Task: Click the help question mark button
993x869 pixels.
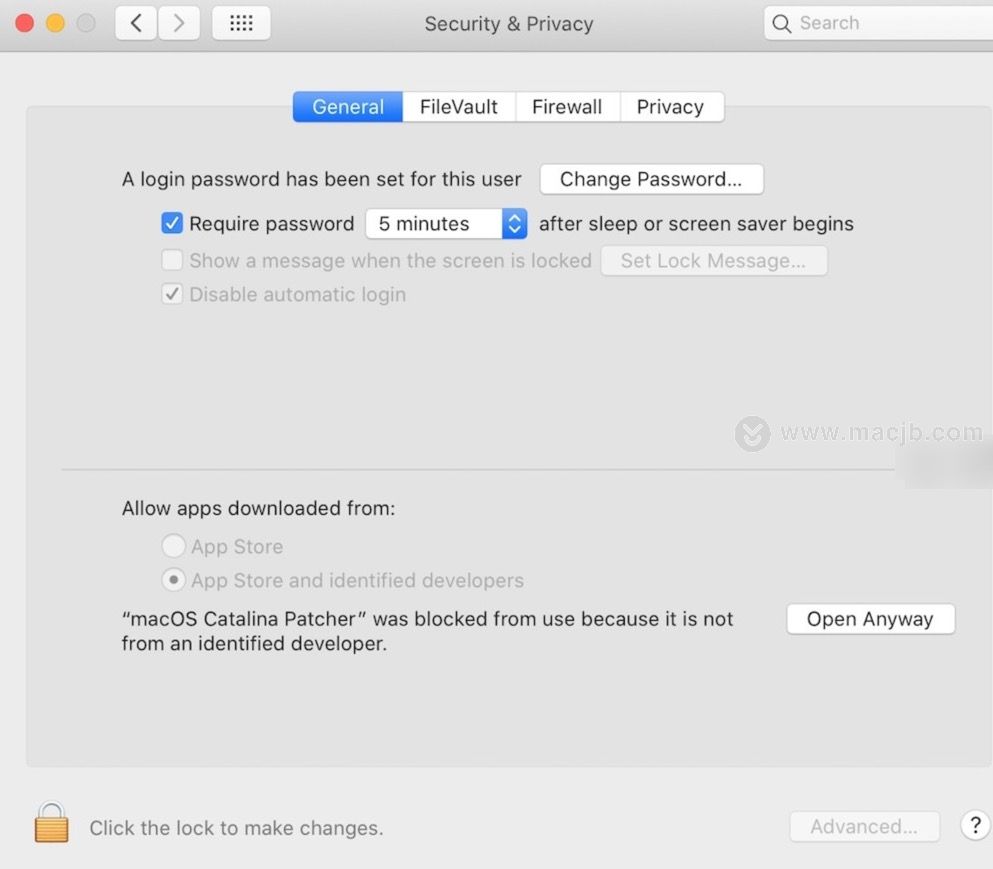Action: [975, 825]
